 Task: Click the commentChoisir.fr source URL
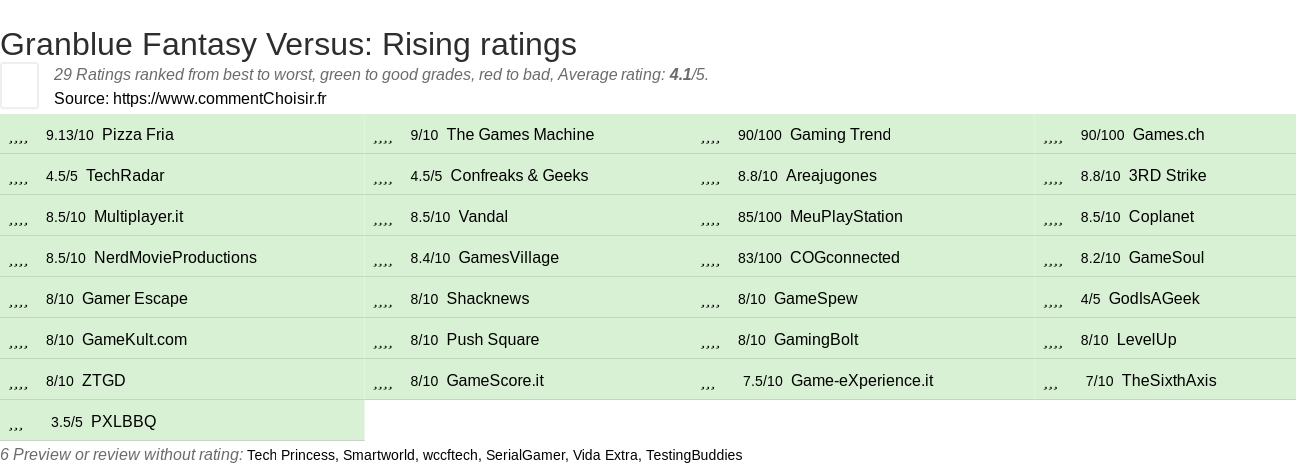coord(219,98)
